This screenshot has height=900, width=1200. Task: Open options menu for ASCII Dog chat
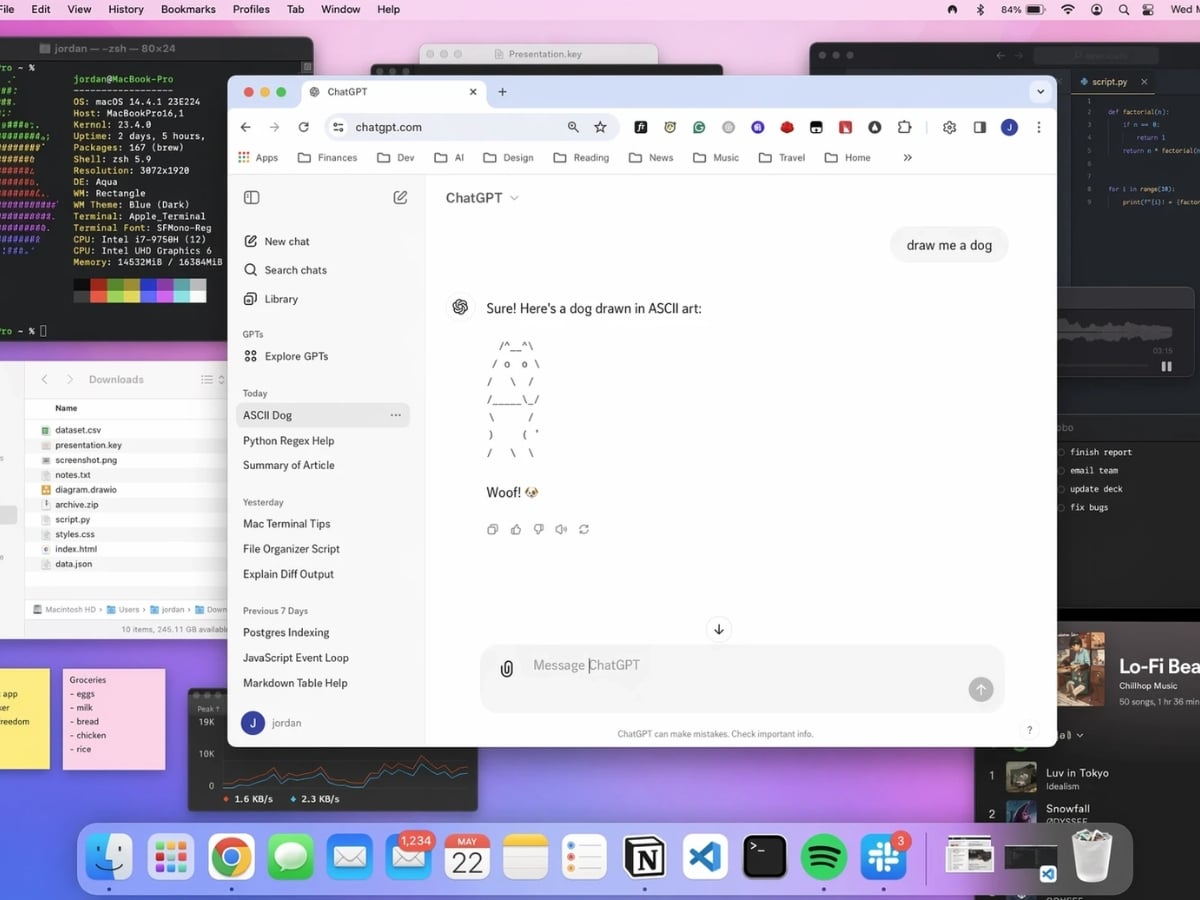tap(395, 415)
